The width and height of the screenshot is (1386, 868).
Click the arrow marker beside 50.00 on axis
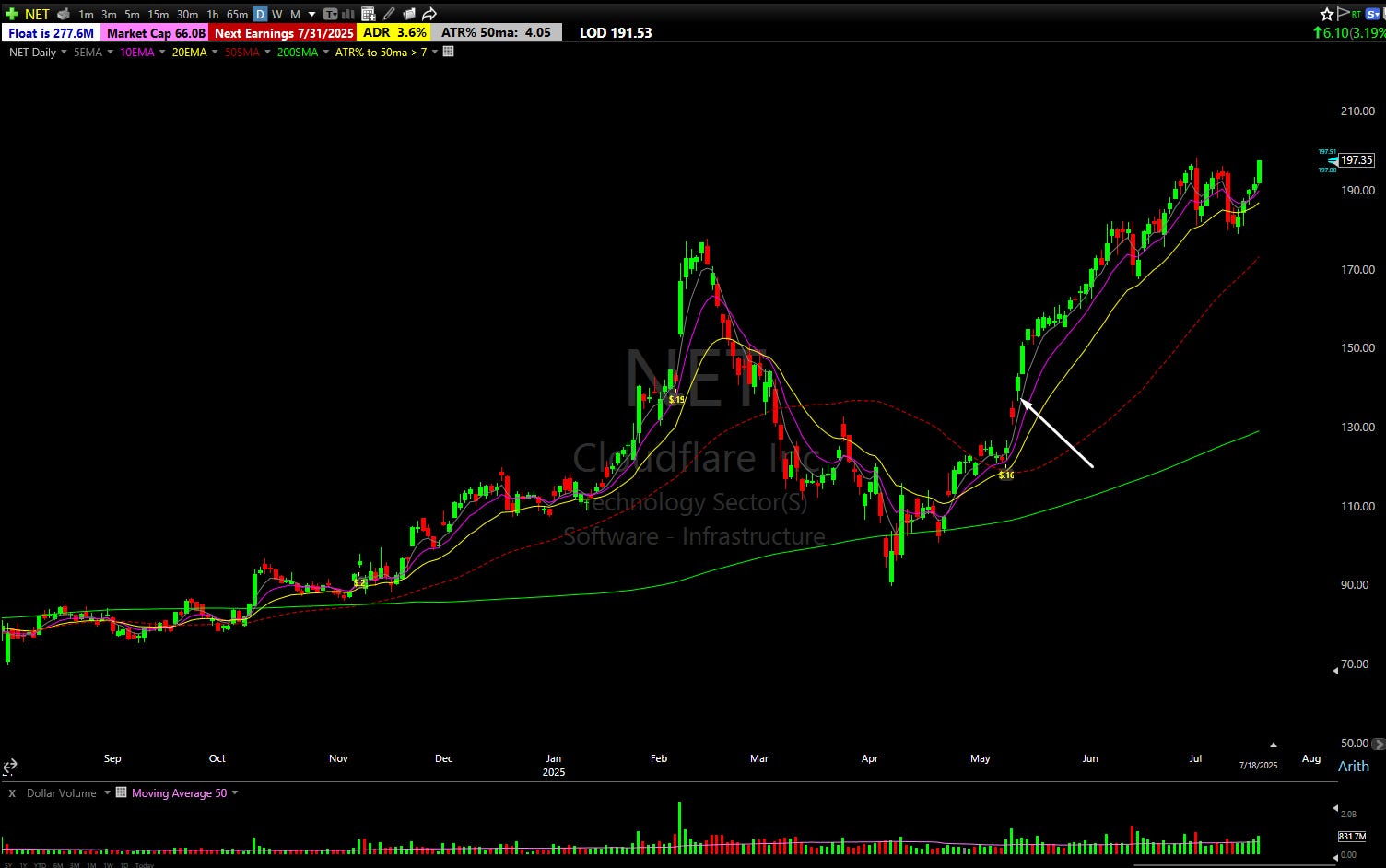click(1379, 744)
